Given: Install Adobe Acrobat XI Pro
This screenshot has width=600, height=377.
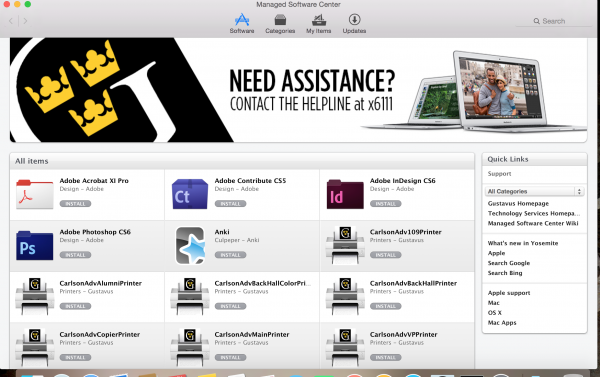Looking at the screenshot, I should [x=75, y=204].
